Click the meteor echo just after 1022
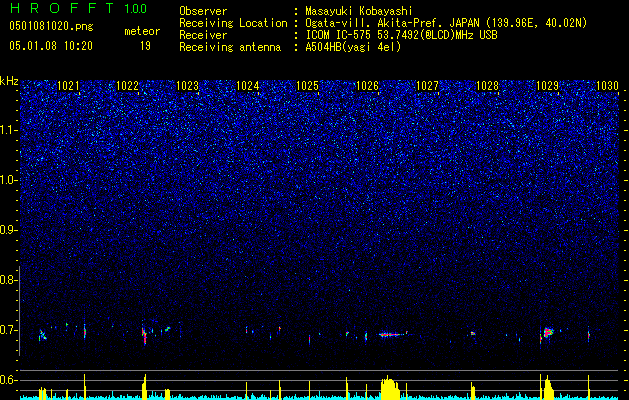629x400 pixels. 144,335
